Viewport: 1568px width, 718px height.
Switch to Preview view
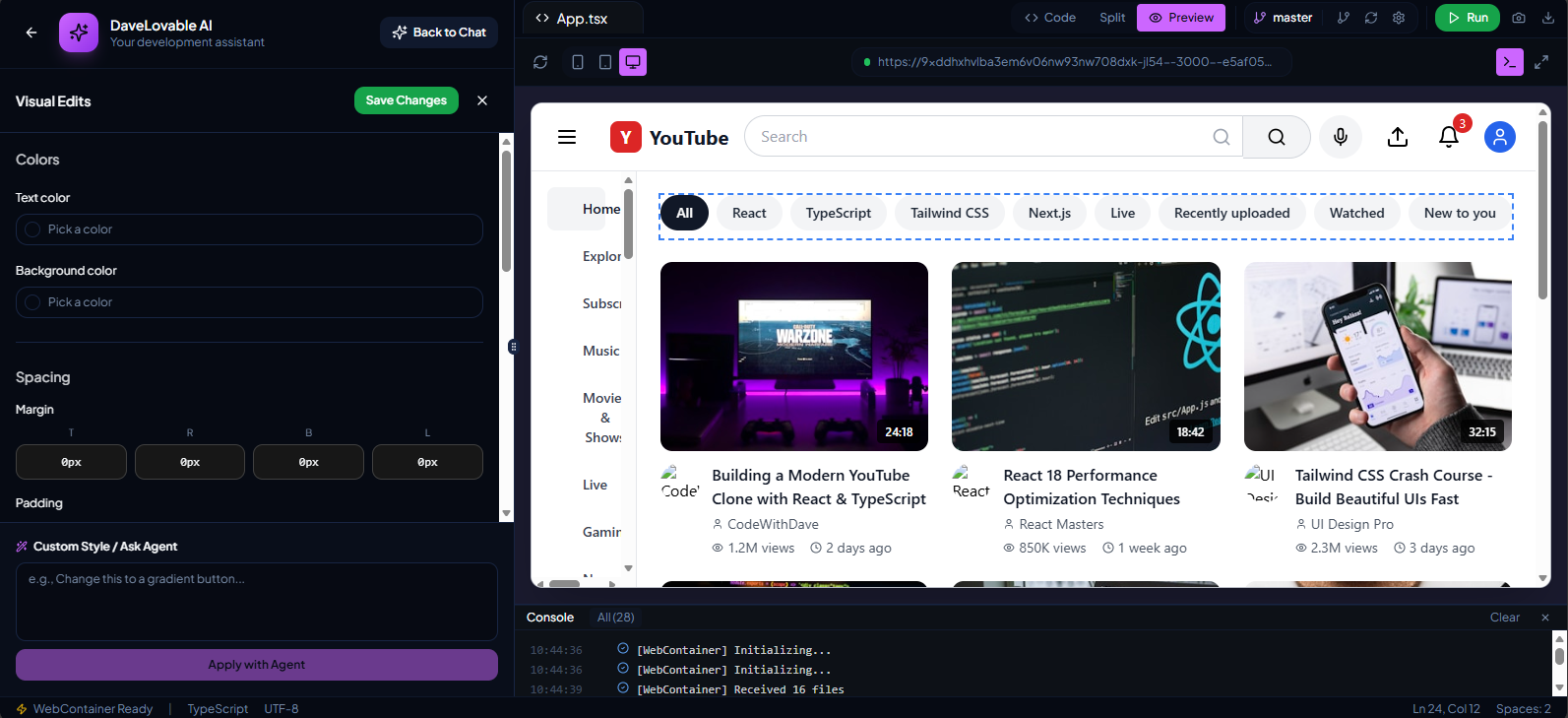coord(1181,18)
